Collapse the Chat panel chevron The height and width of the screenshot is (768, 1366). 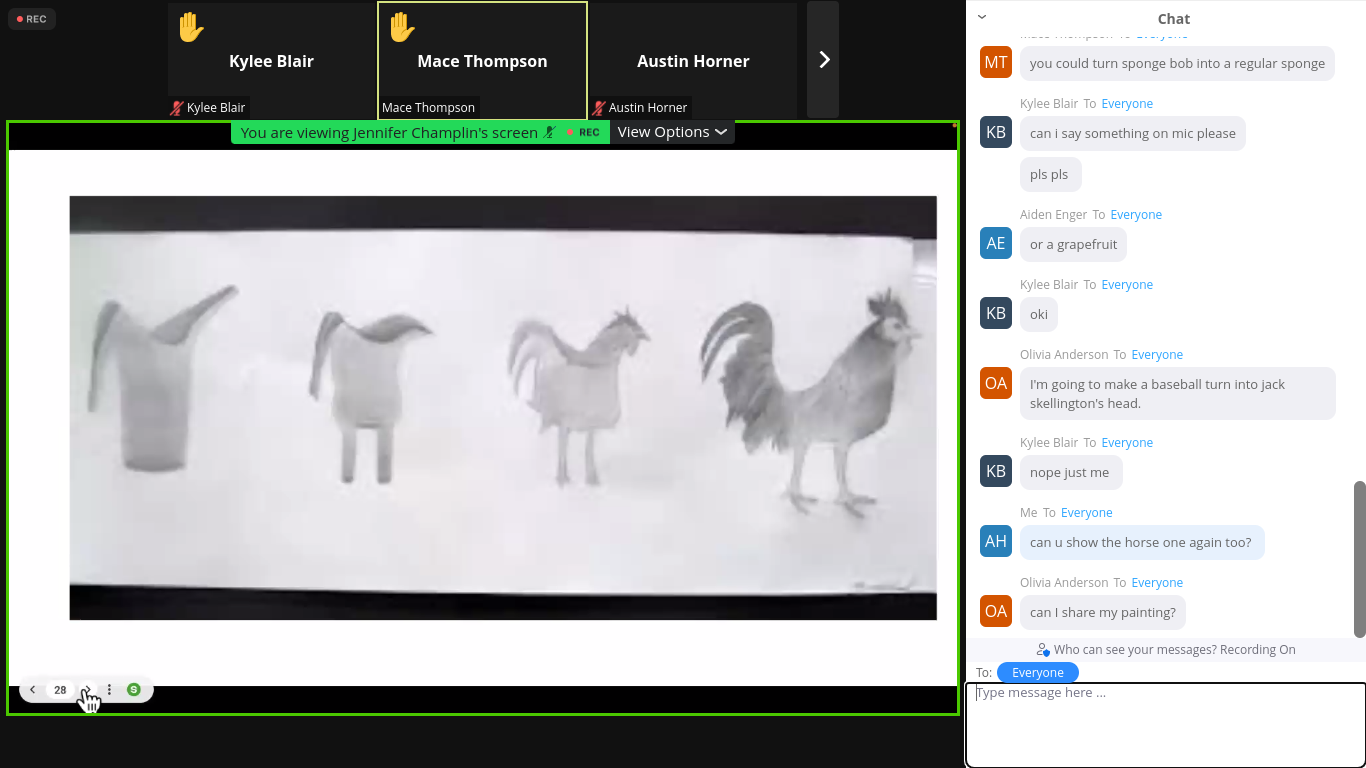[982, 17]
